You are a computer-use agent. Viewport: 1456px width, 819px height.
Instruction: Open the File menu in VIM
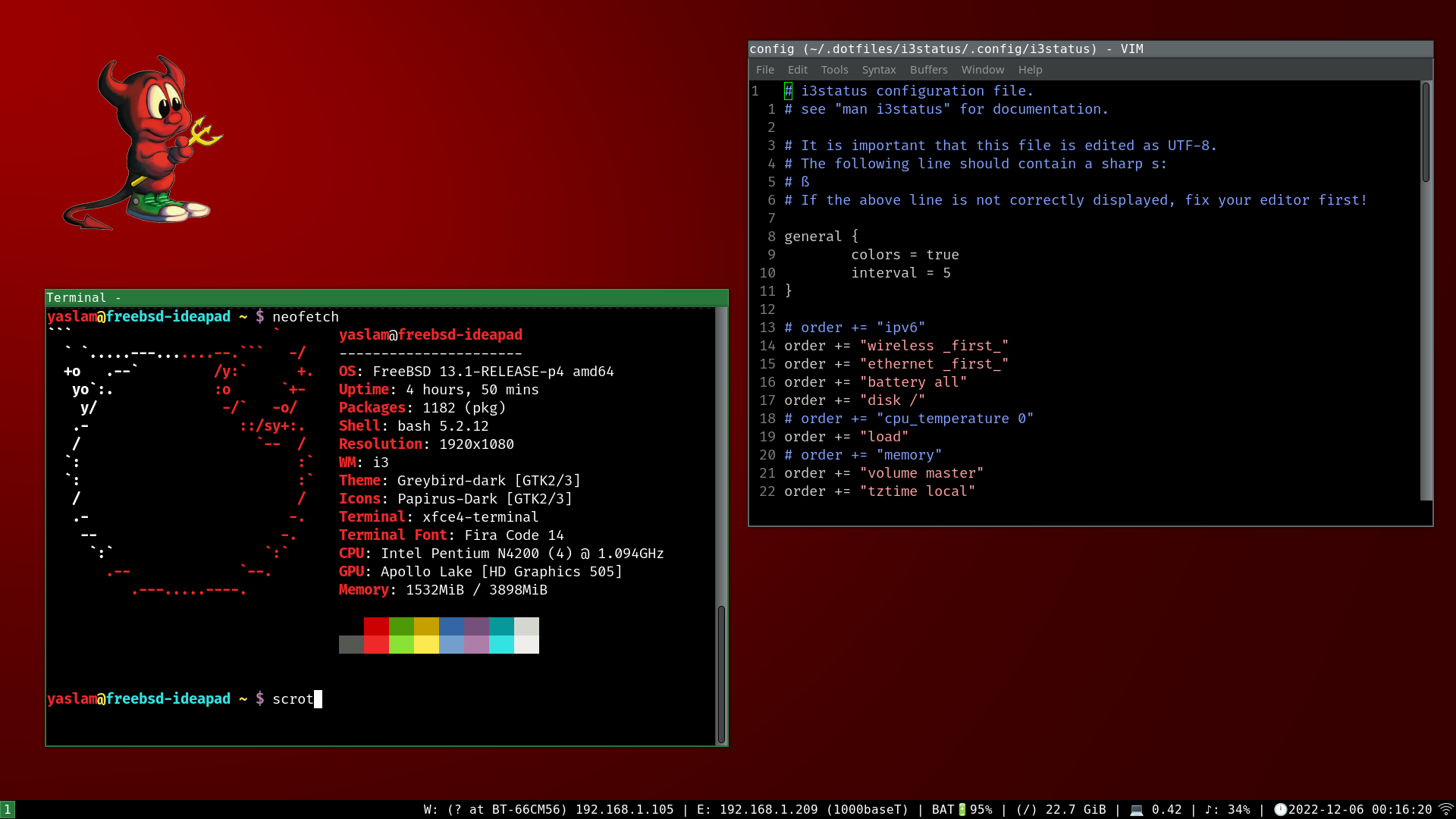click(764, 70)
